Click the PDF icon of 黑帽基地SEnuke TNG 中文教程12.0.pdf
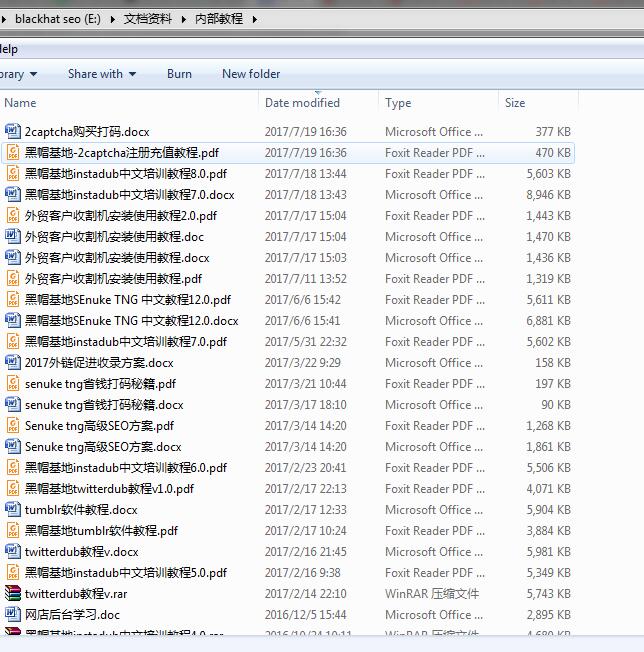Image resolution: width=644 pixels, height=652 pixels. pyautogui.click(x=12, y=299)
